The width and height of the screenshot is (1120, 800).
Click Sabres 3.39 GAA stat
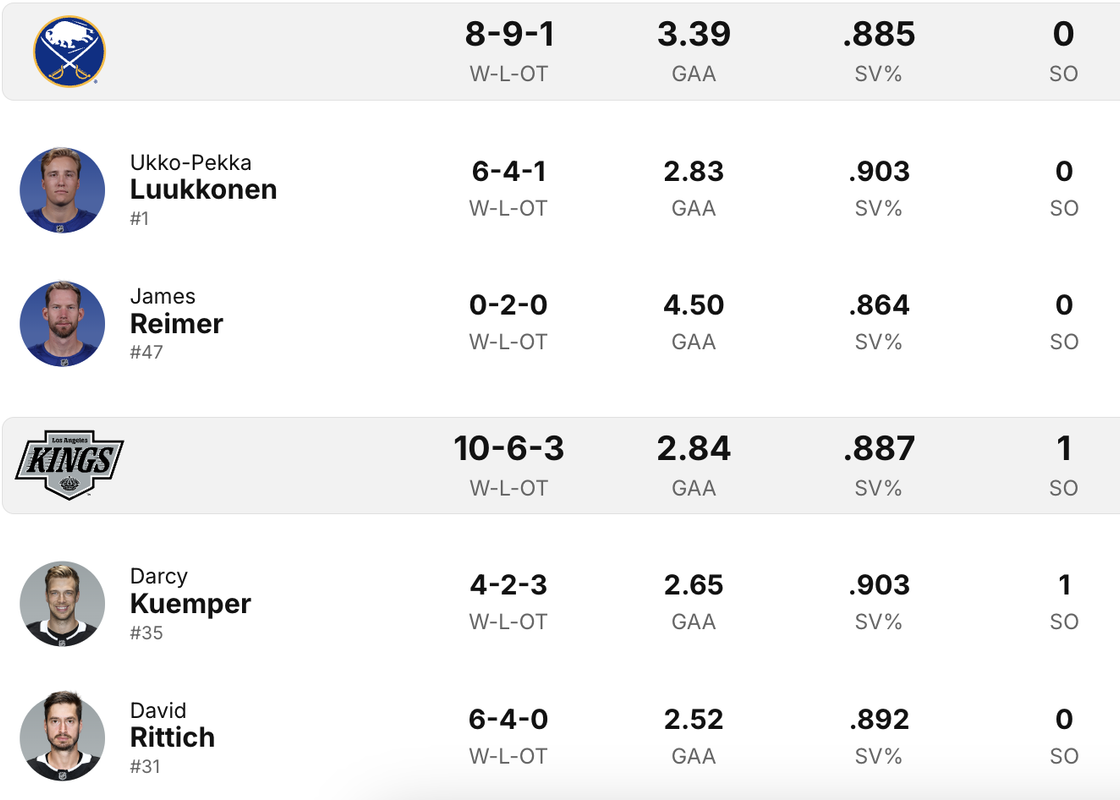tap(694, 34)
